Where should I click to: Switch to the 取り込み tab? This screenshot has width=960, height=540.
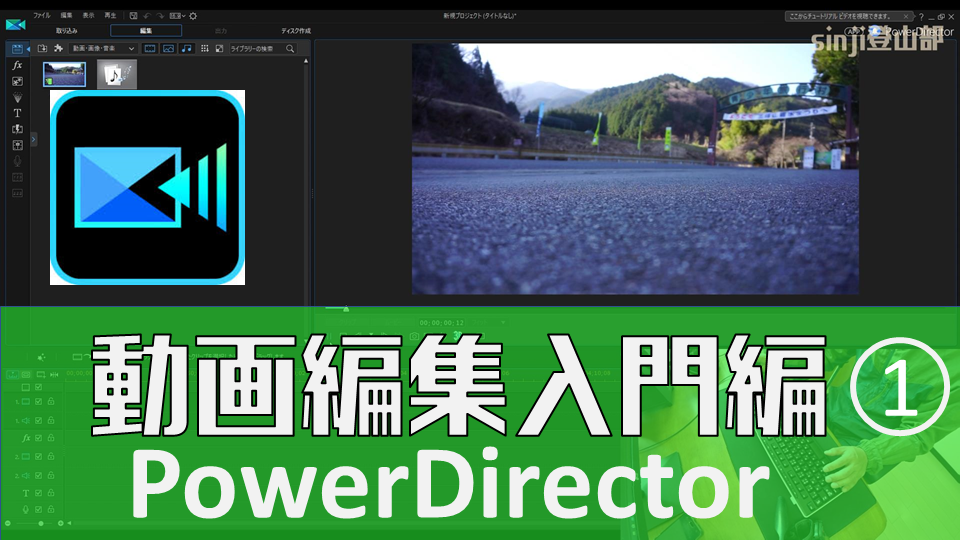(67, 31)
